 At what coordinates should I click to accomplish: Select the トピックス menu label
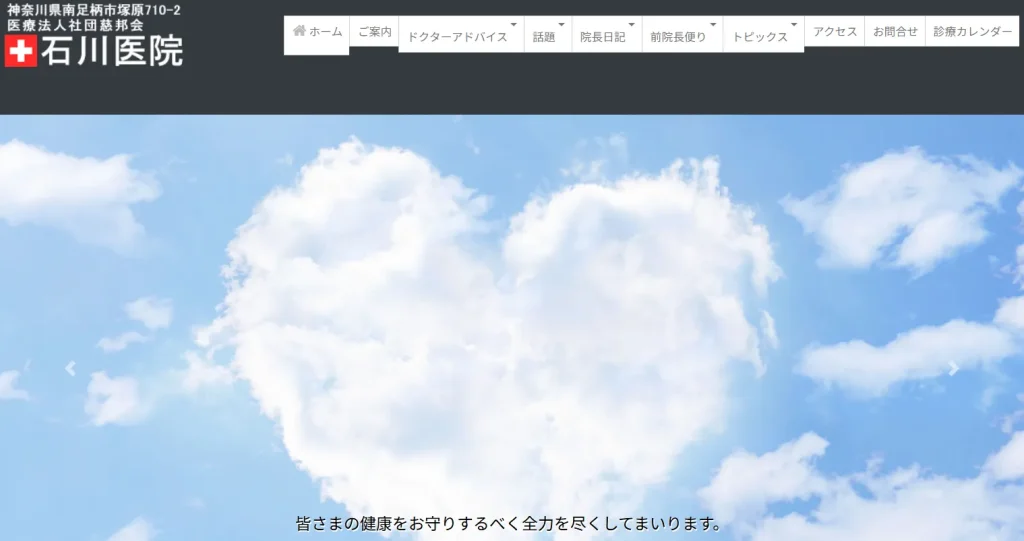(759, 37)
